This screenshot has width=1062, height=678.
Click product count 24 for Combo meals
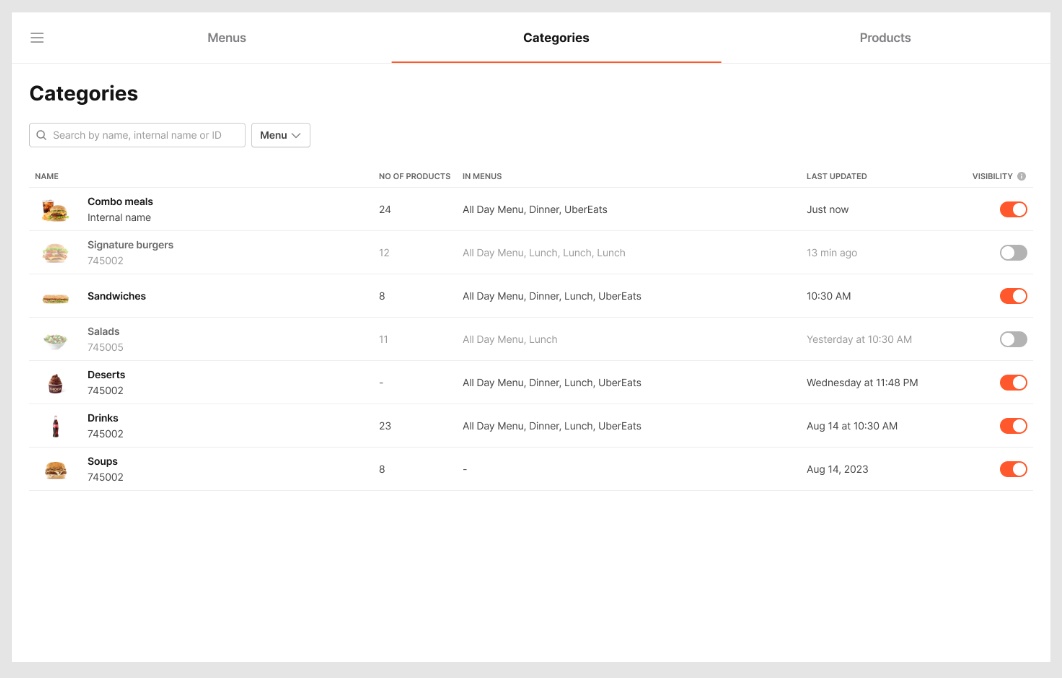coord(385,210)
